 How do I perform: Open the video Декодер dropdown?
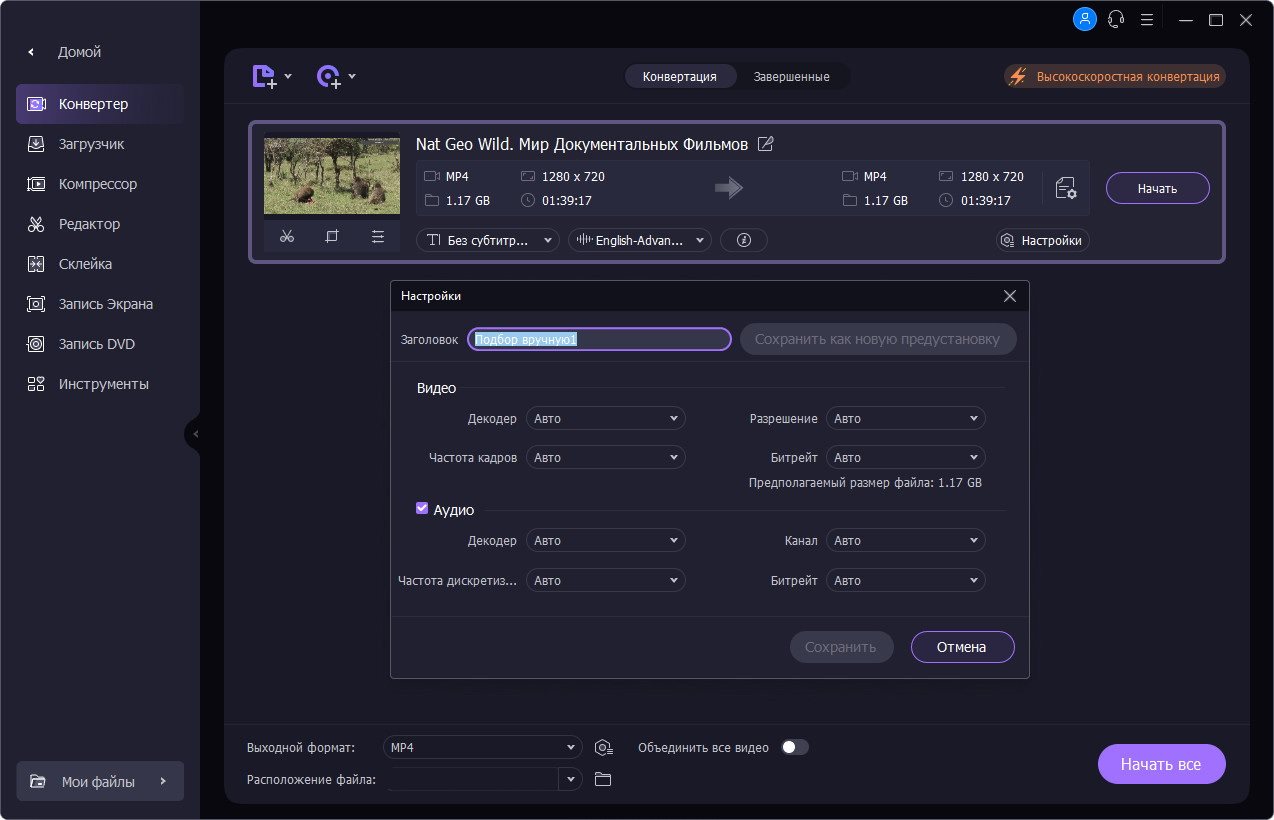coord(606,418)
